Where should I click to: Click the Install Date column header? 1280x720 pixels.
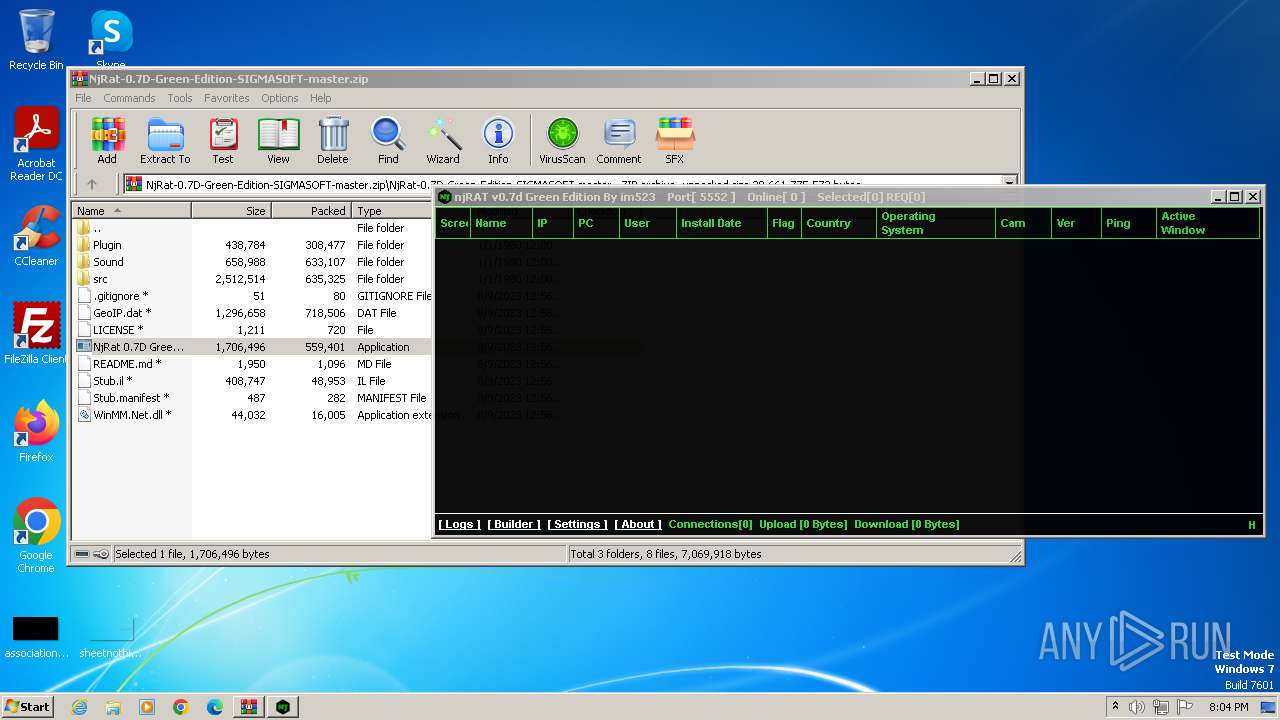pyautogui.click(x=722, y=223)
